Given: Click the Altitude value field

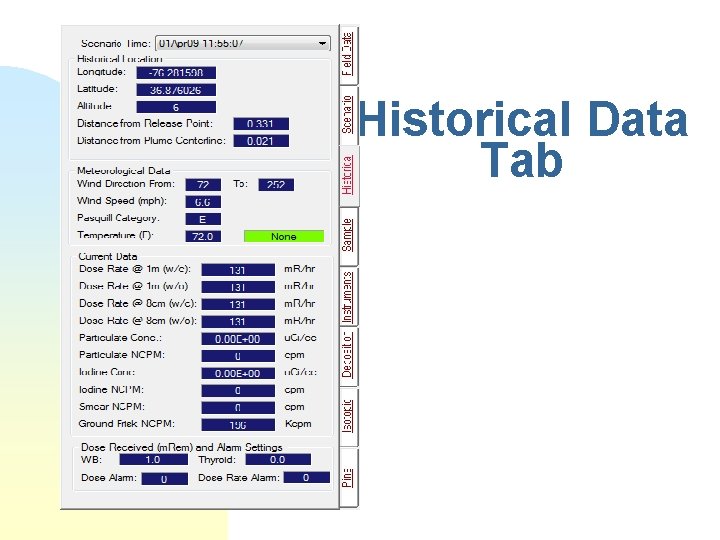Looking at the screenshot, I should click(x=176, y=107).
